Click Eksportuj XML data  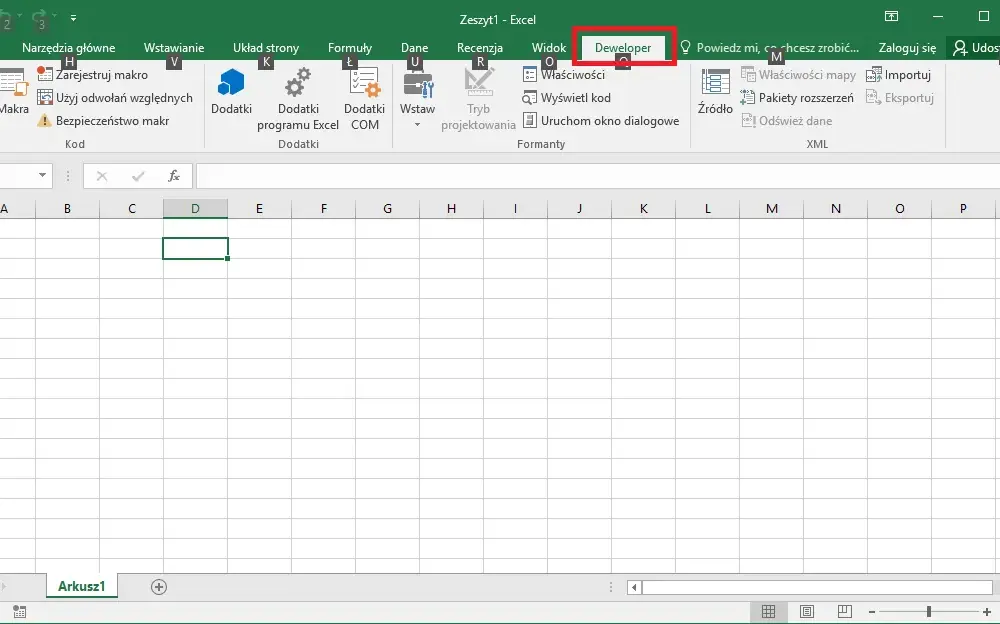(900, 98)
